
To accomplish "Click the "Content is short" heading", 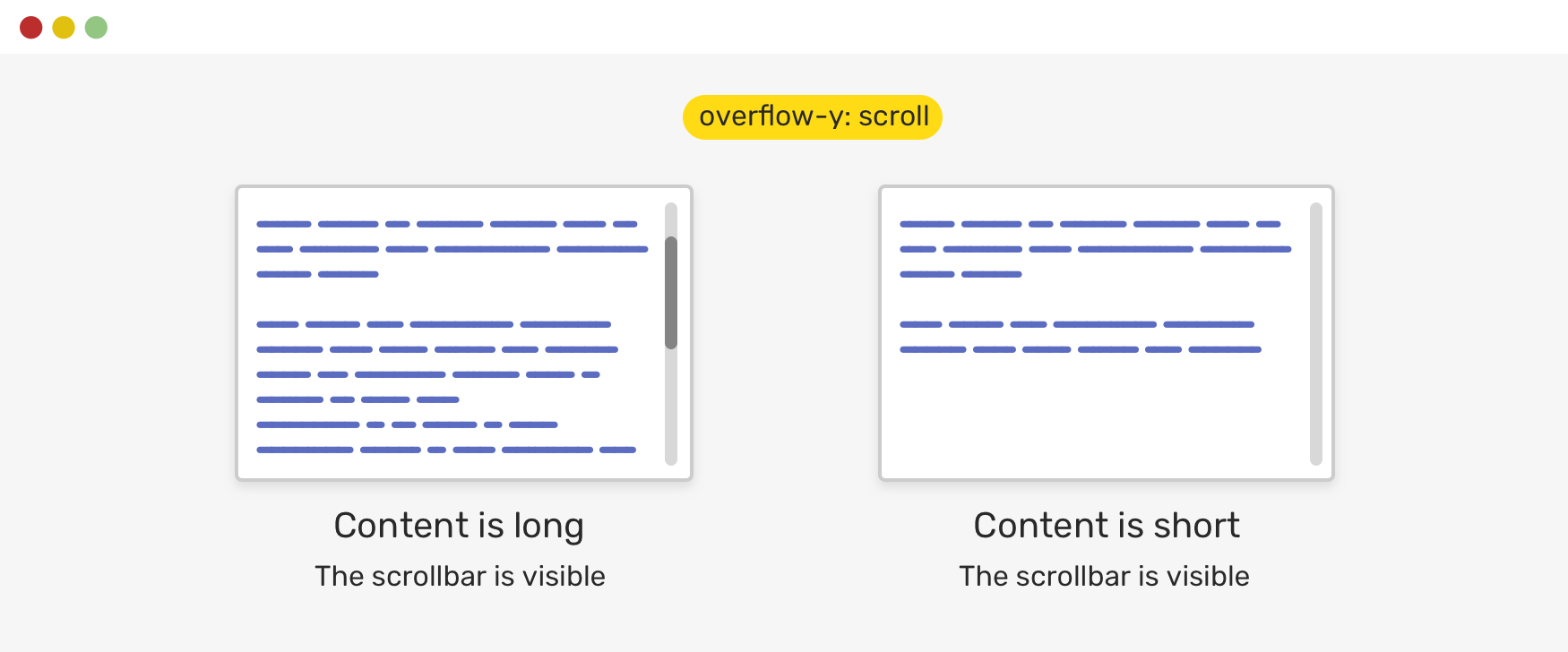I will [x=1107, y=526].
